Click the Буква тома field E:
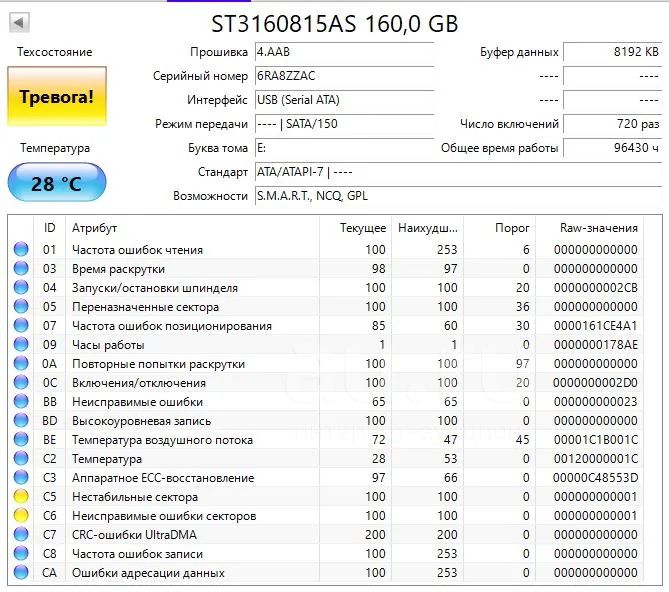669x592 pixels. tap(344, 148)
